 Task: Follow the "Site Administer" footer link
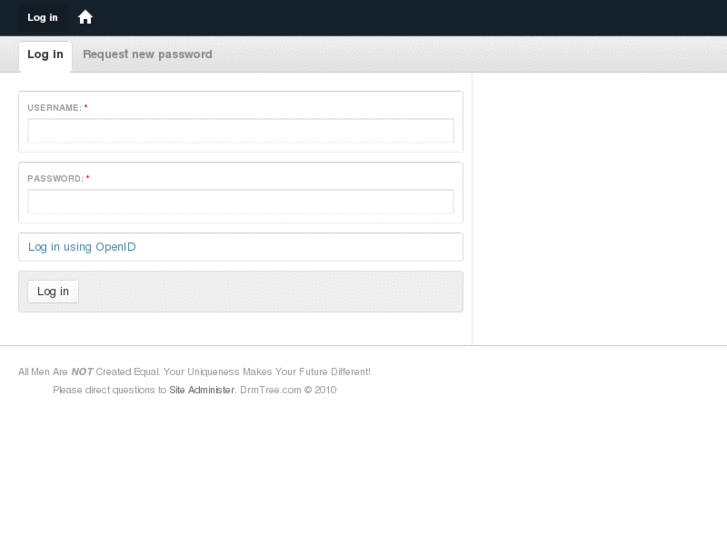pyautogui.click(x=202, y=390)
